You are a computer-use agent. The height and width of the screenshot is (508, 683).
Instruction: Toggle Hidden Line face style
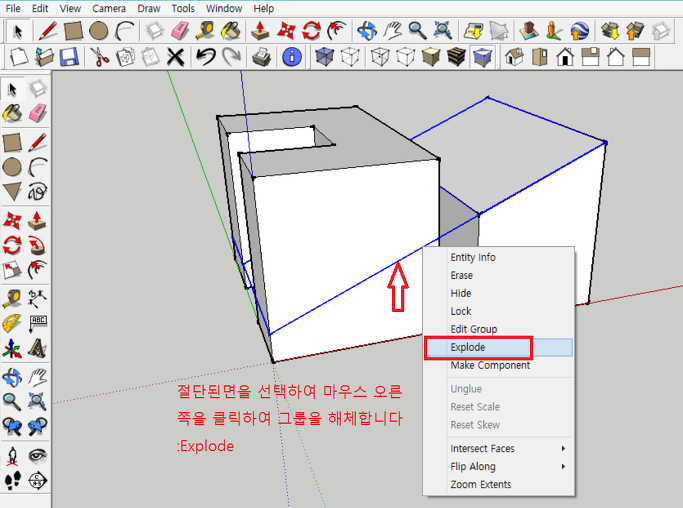[x=406, y=57]
